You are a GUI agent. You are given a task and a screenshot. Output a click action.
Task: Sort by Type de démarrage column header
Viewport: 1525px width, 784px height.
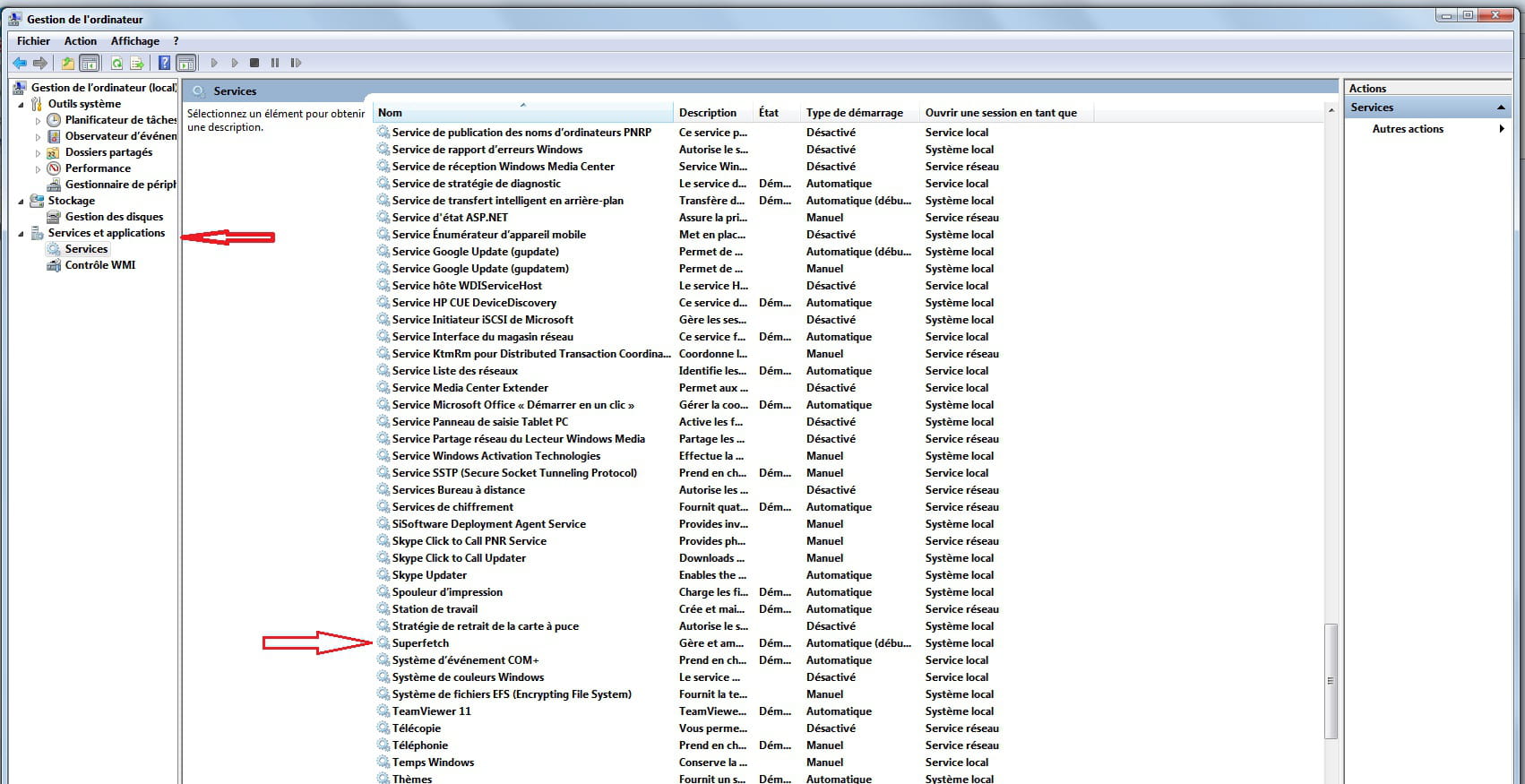[x=861, y=113]
